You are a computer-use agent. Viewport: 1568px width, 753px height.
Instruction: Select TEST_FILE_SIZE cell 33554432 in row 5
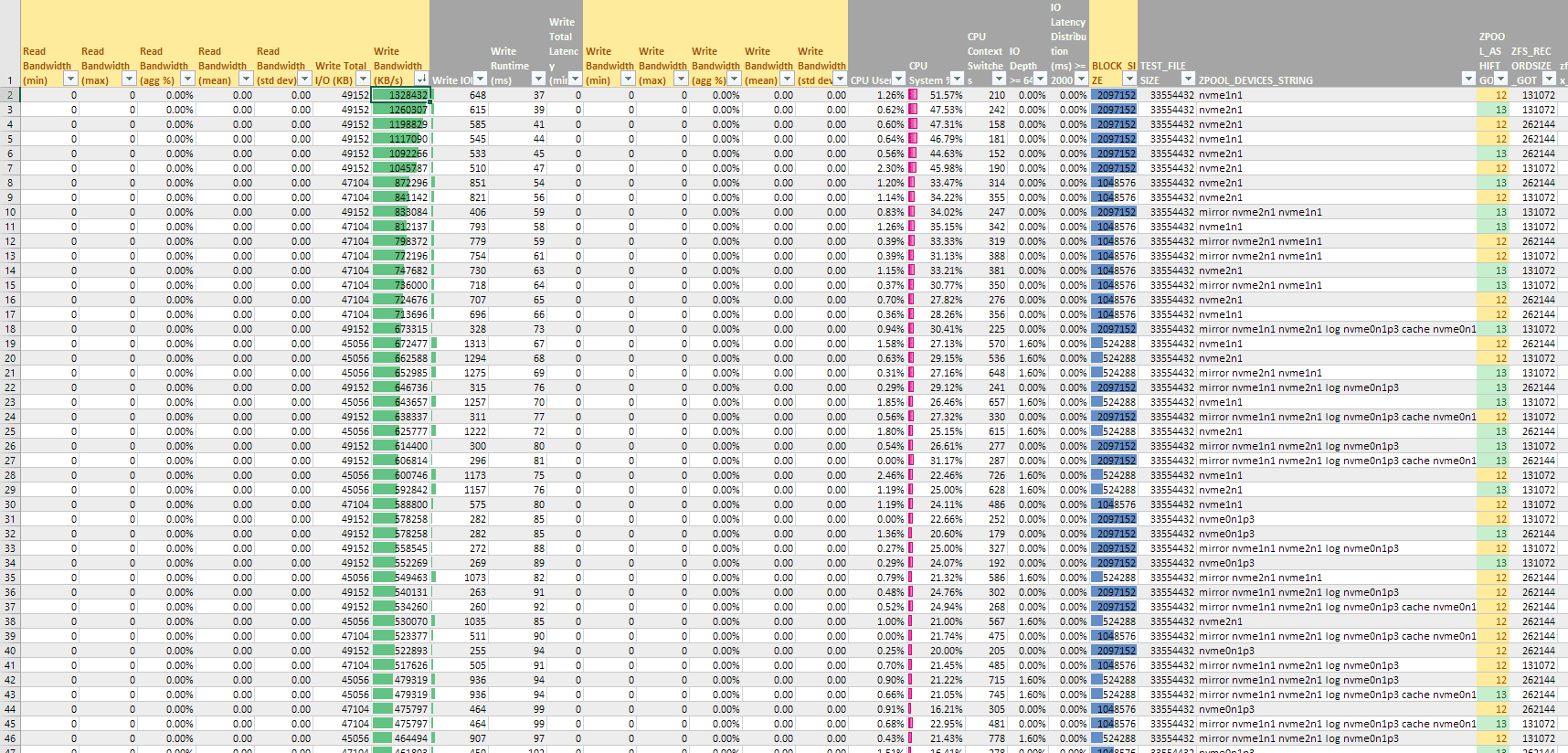(x=1167, y=139)
